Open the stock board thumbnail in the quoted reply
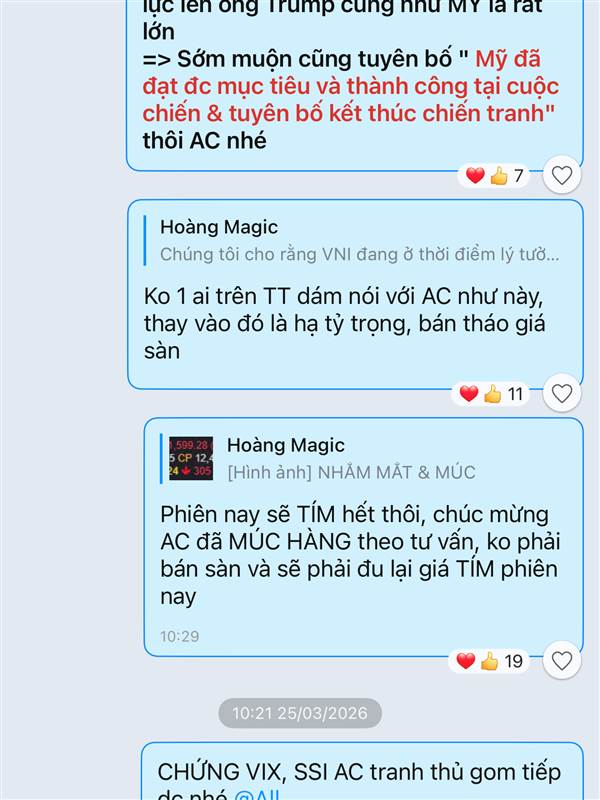This screenshot has width=600, height=800. point(191,459)
